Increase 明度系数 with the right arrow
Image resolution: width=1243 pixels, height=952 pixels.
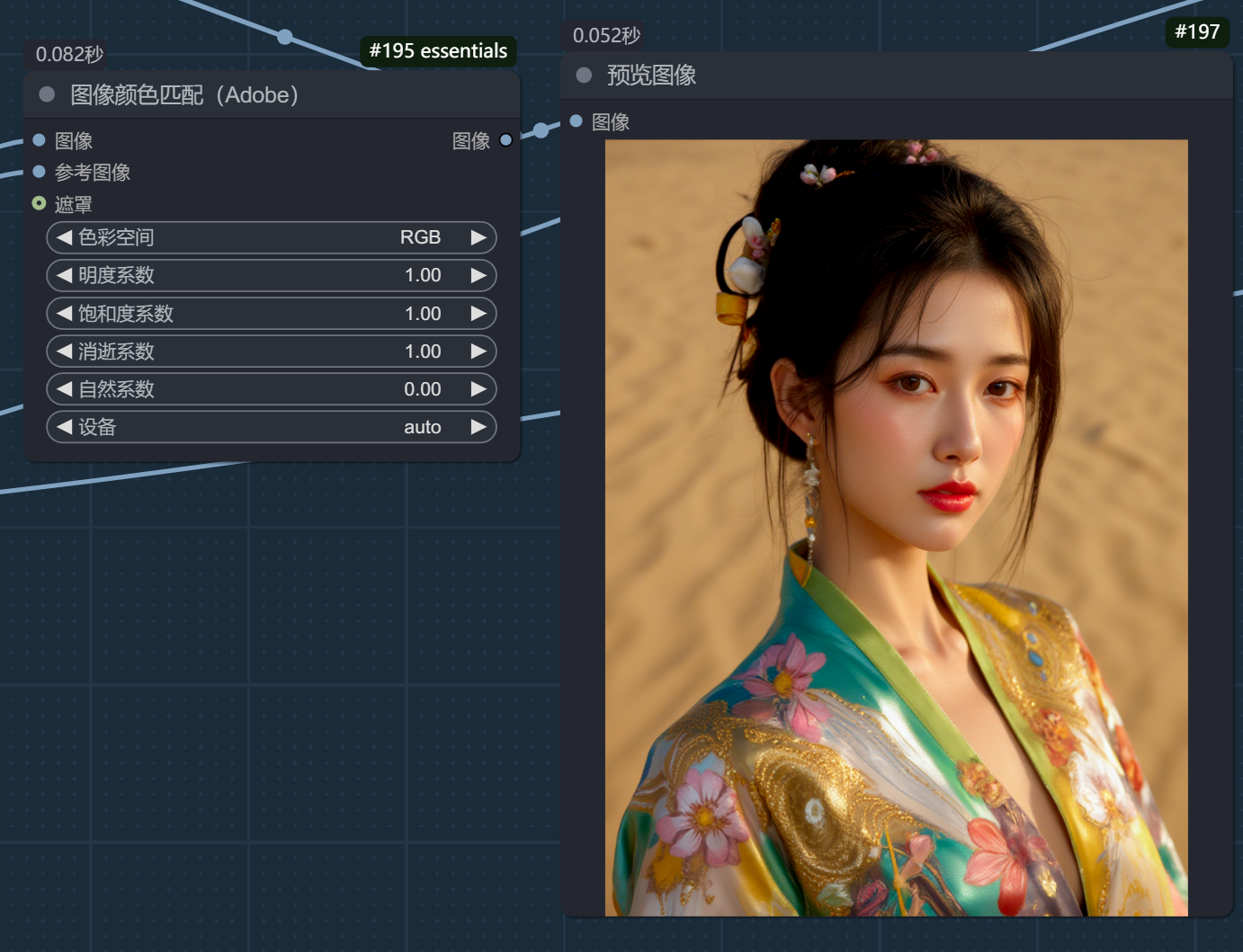[x=478, y=275]
